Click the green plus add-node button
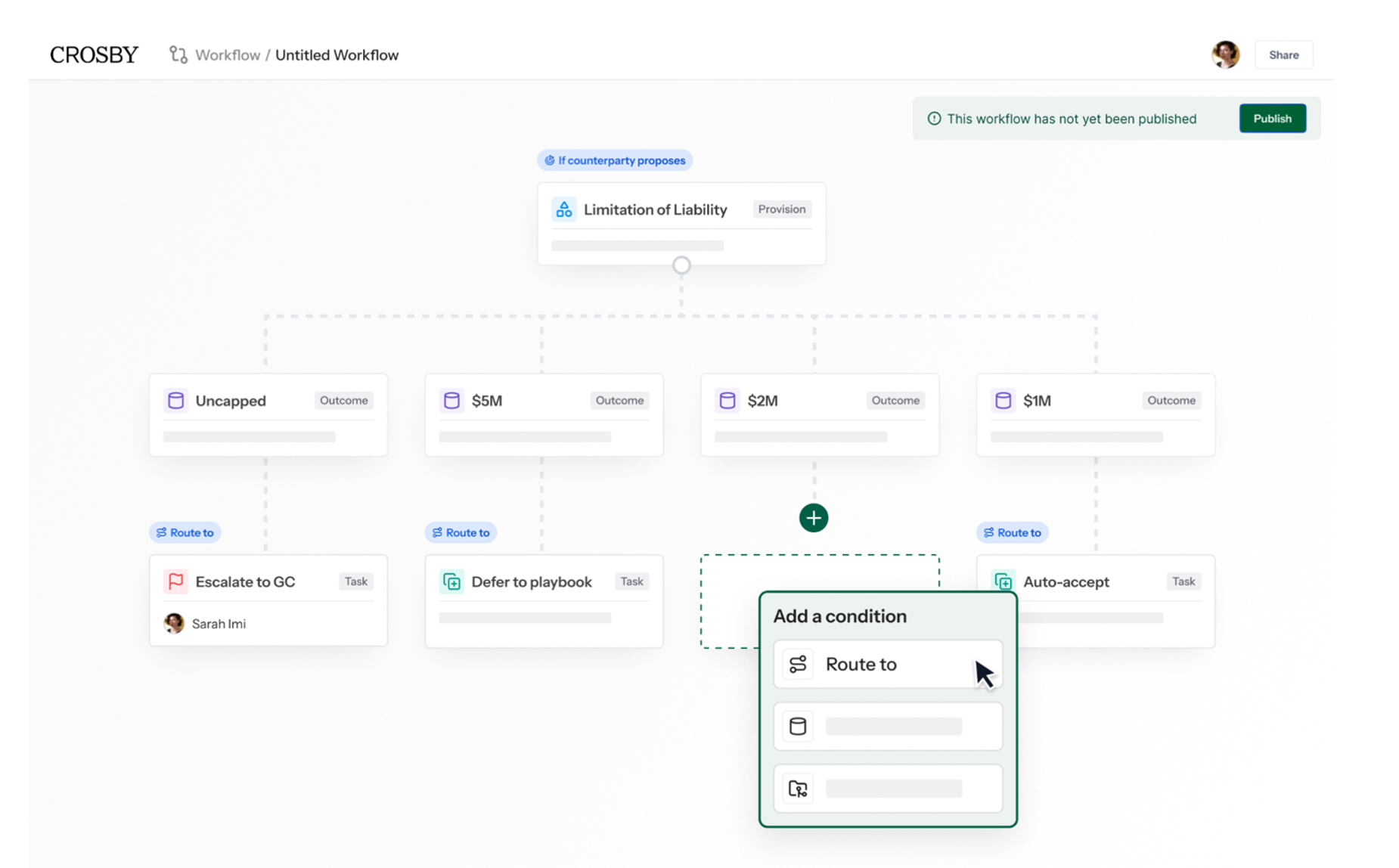1399x868 pixels. (813, 518)
